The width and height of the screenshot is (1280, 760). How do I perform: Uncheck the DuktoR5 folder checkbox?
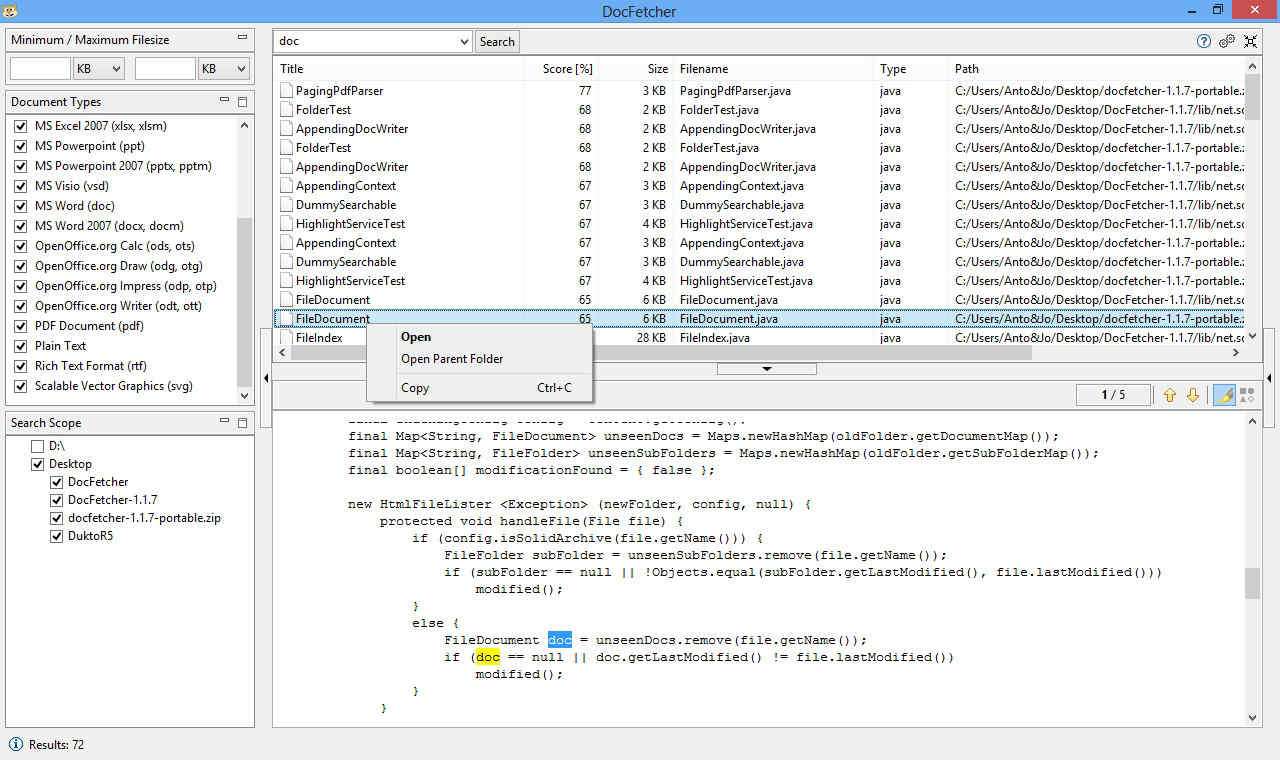tap(57, 536)
